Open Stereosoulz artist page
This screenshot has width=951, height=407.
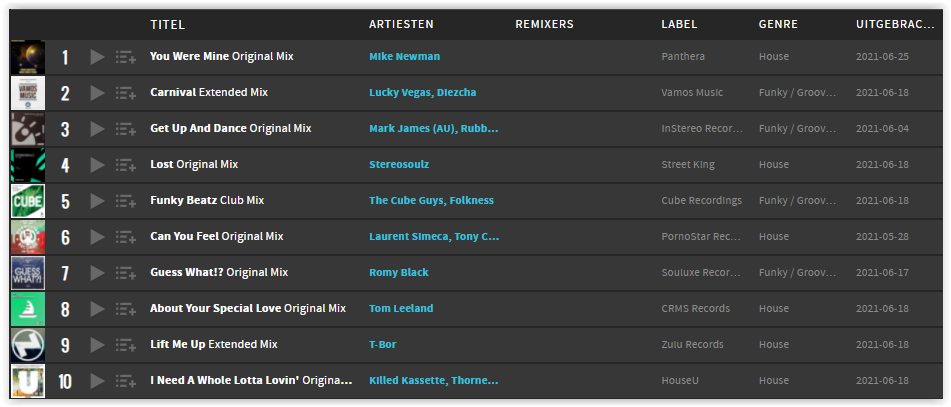399,164
